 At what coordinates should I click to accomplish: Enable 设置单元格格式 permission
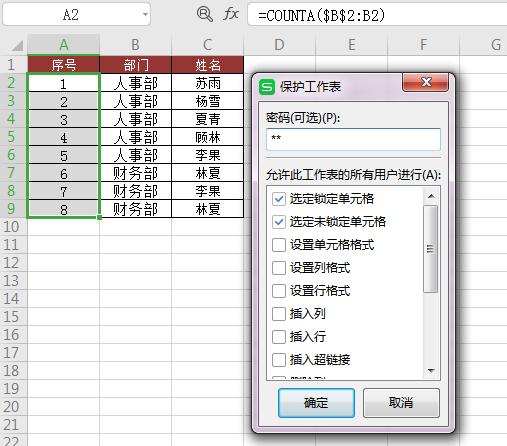[279, 245]
